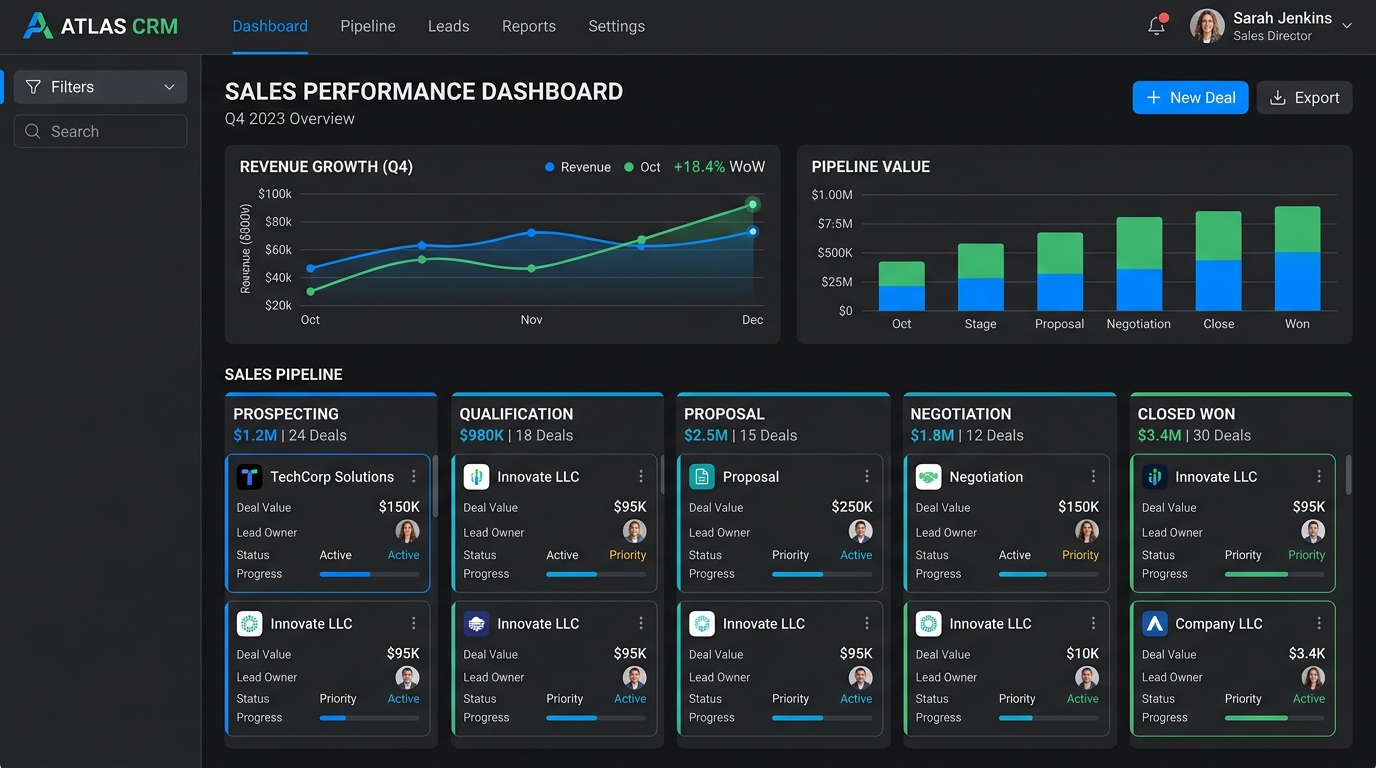
Task: Click the Export button
Action: point(1304,97)
